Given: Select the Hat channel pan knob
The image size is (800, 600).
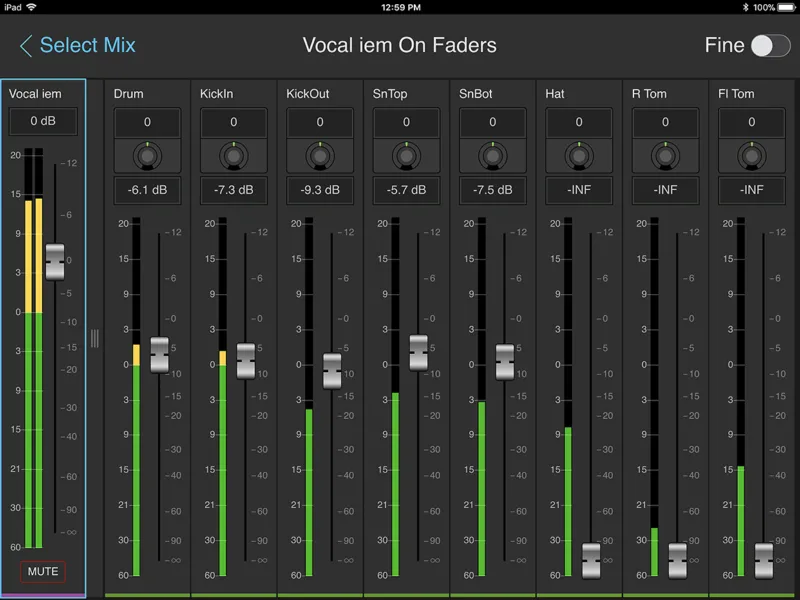Looking at the screenshot, I should pyautogui.click(x=579, y=156).
